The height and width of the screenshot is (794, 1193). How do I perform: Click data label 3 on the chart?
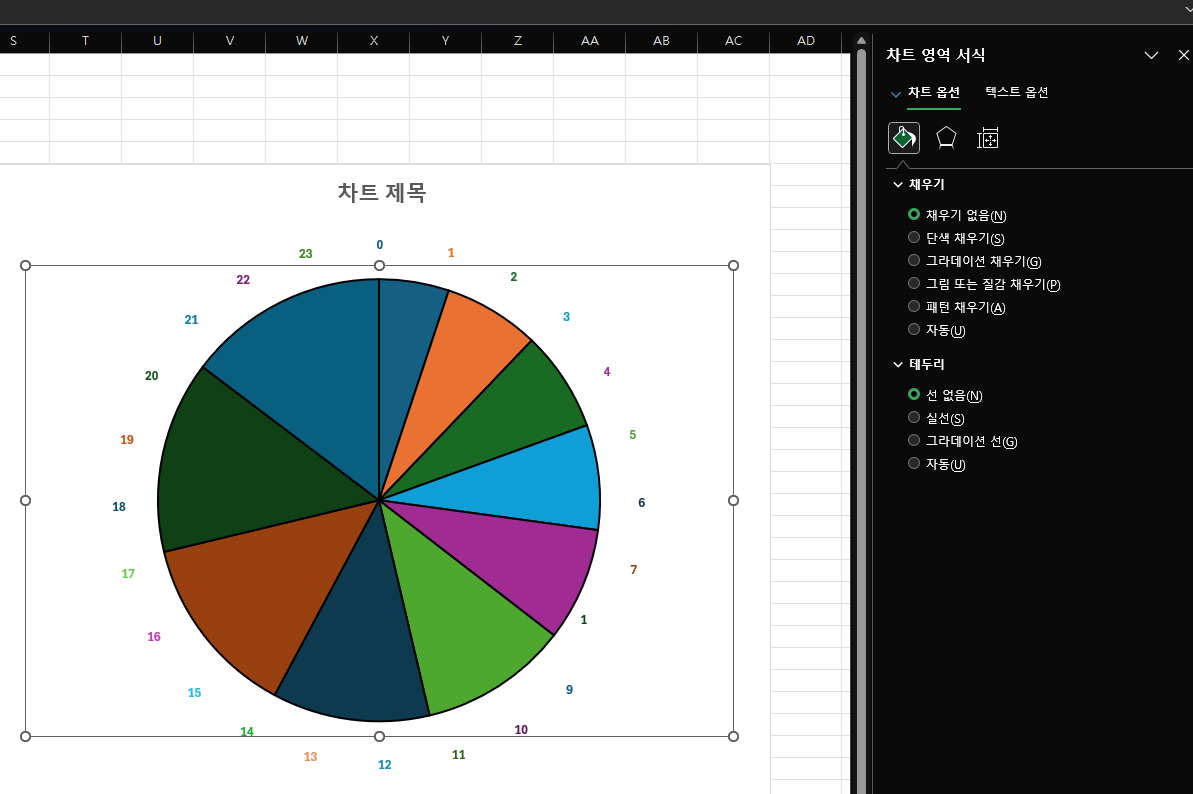pyautogui.click(x=566, y=316)
